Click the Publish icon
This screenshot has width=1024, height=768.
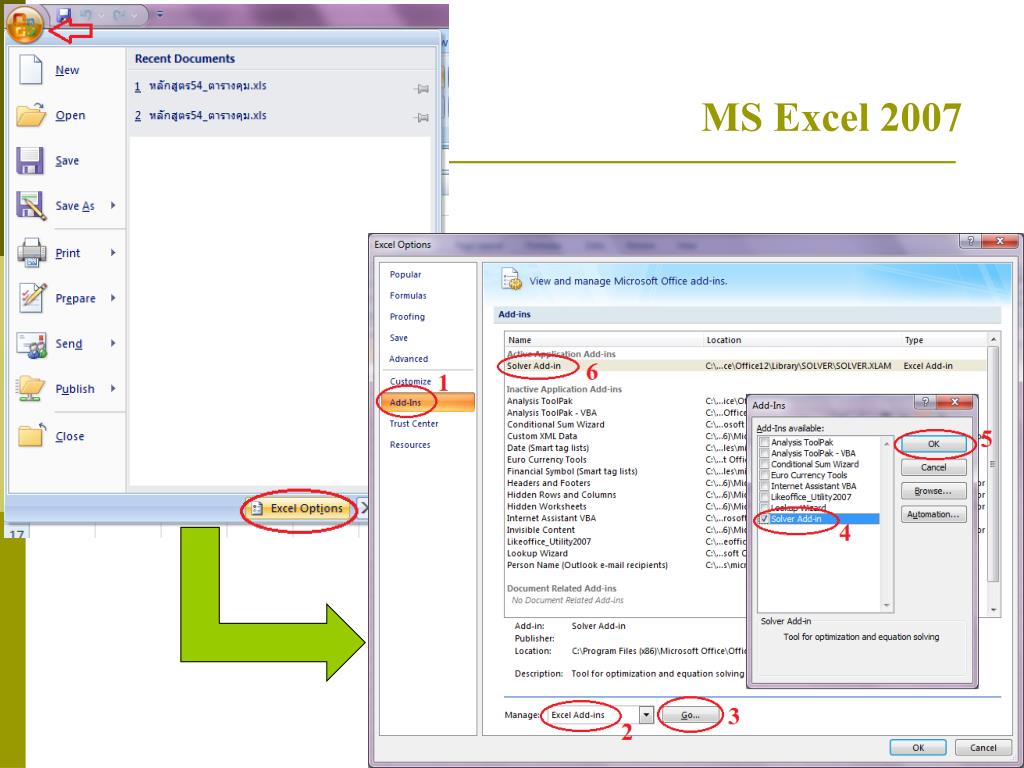pos(31,389)
